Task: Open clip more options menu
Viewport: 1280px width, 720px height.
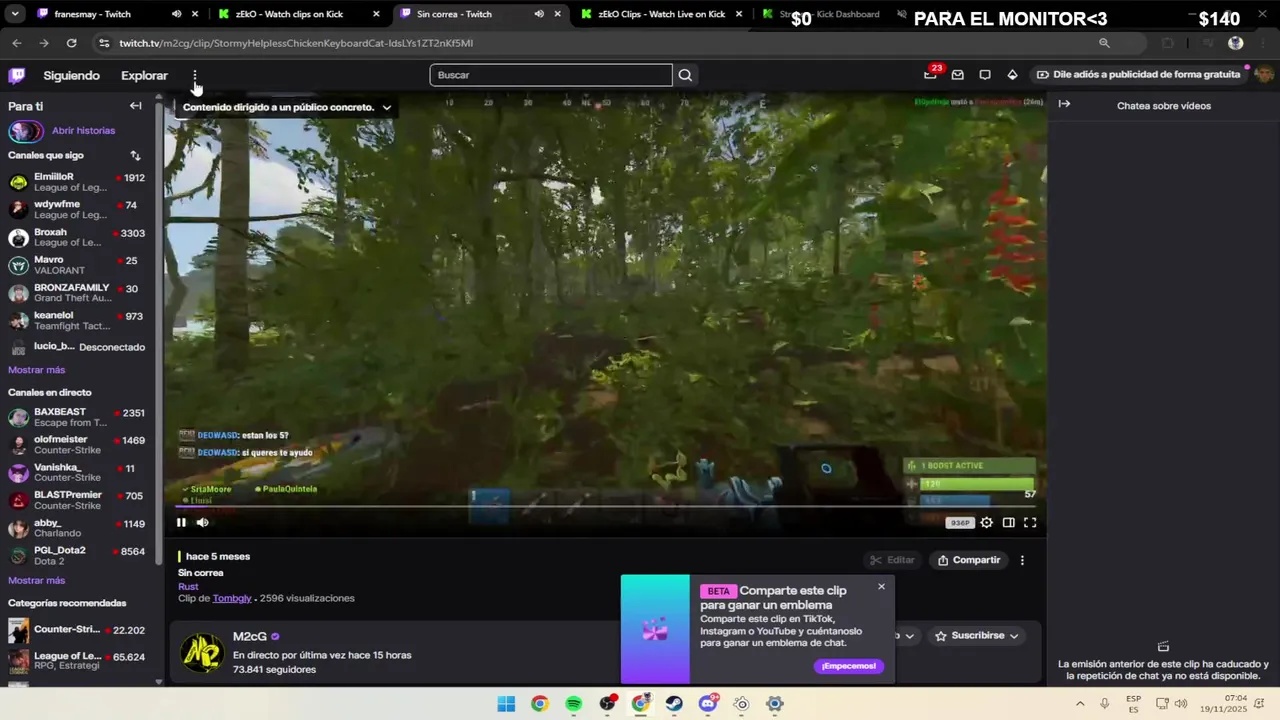Action: click(x=1022, y=560)
